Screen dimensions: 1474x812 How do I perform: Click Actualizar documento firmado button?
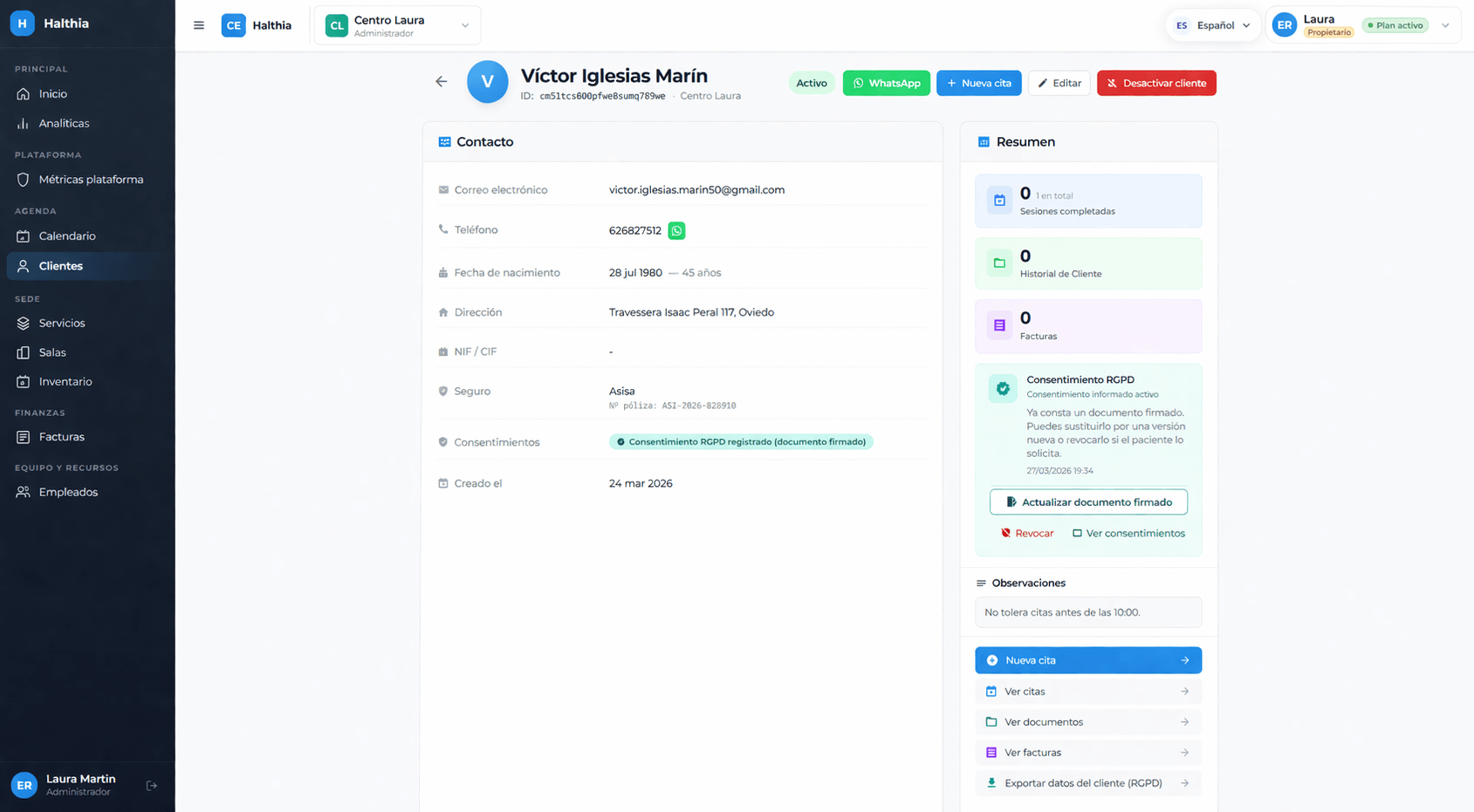pyautogui.click(x=1087, y=502)
